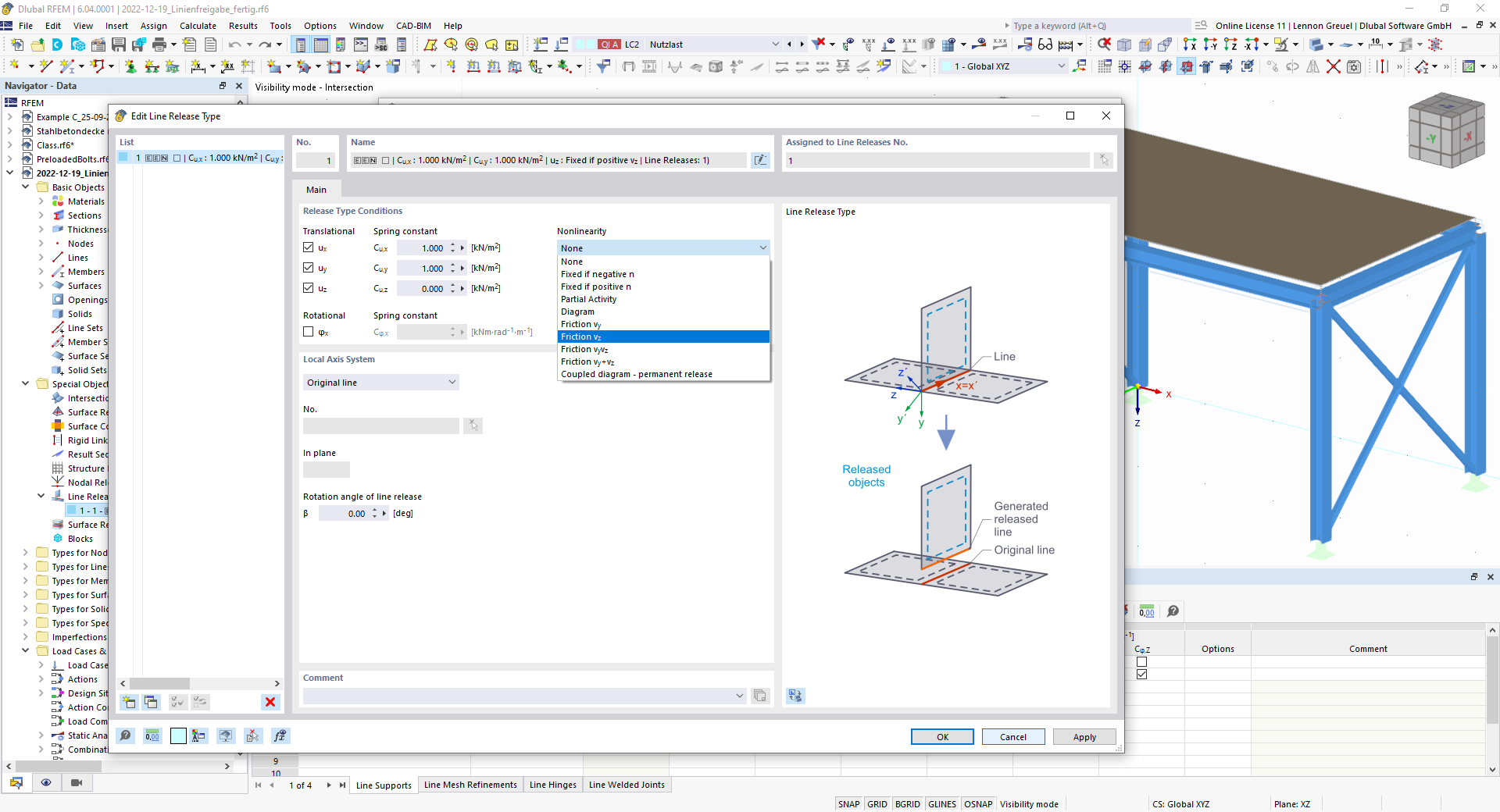Click the red X delete icon under List
The image size is (1500, 812).
270,702
